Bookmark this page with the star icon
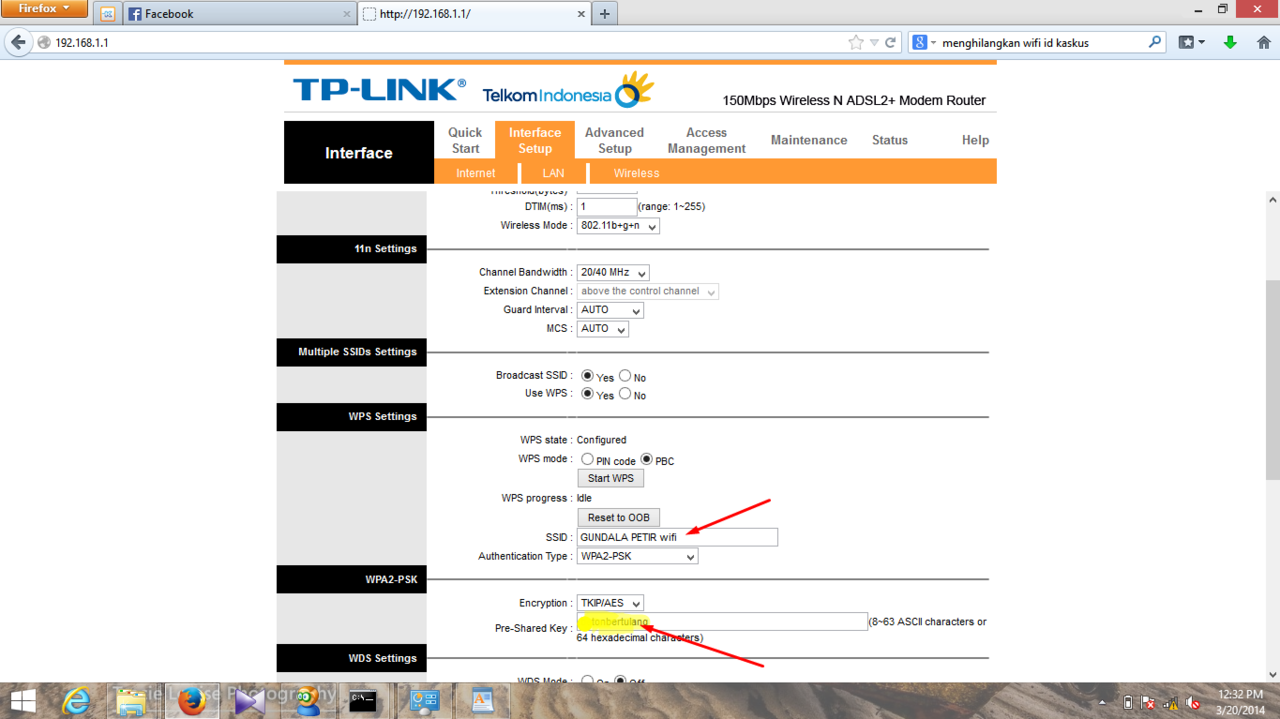Image resolution: width=1280 pixels, height=719 pixels. click(855, 43)
